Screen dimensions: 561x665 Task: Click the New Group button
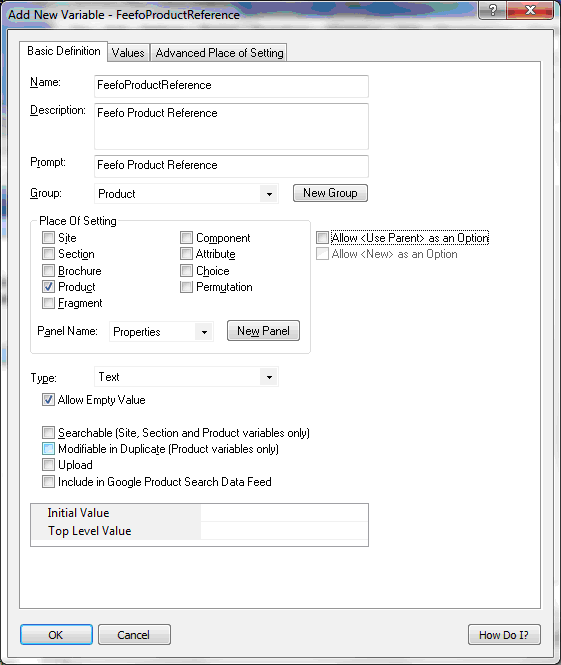tap(330, 193)
